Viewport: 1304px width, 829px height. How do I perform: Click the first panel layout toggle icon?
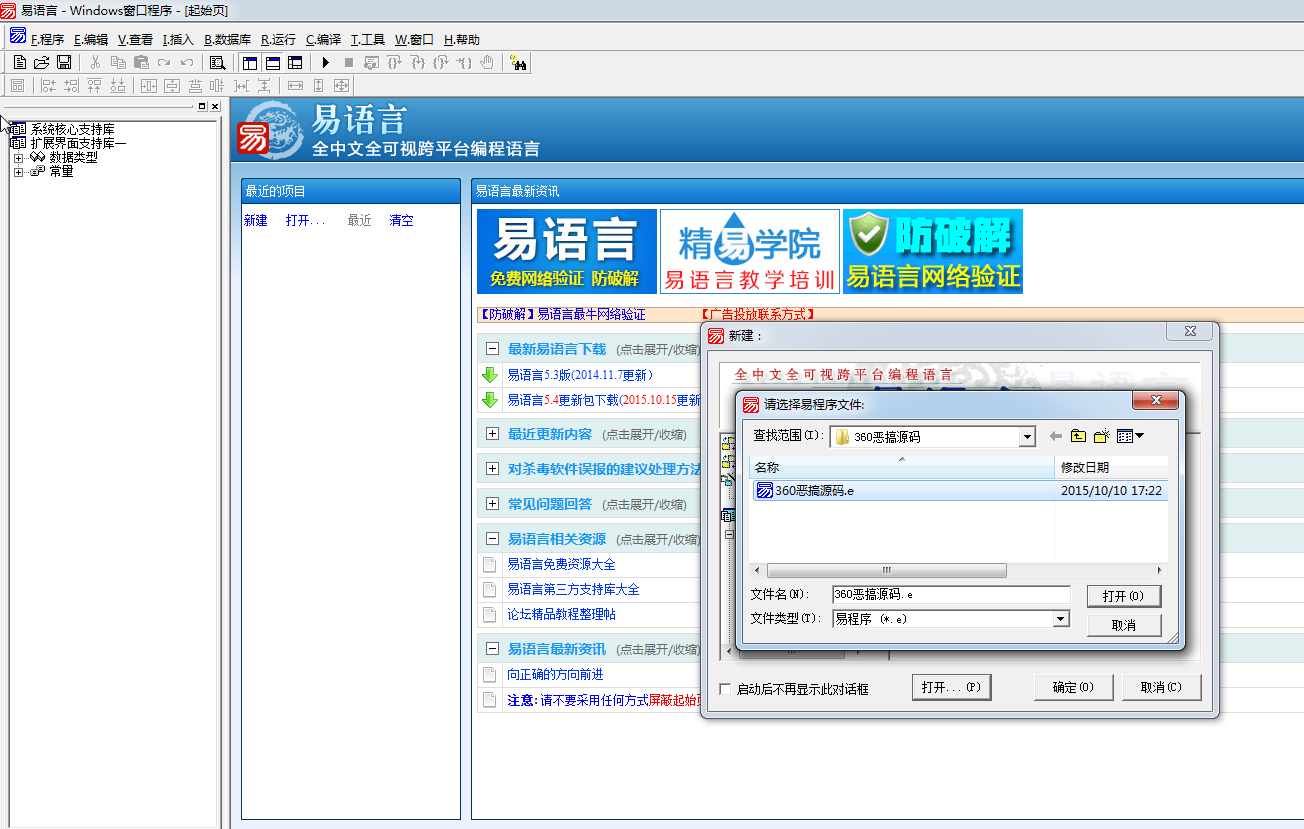[249, 62]
